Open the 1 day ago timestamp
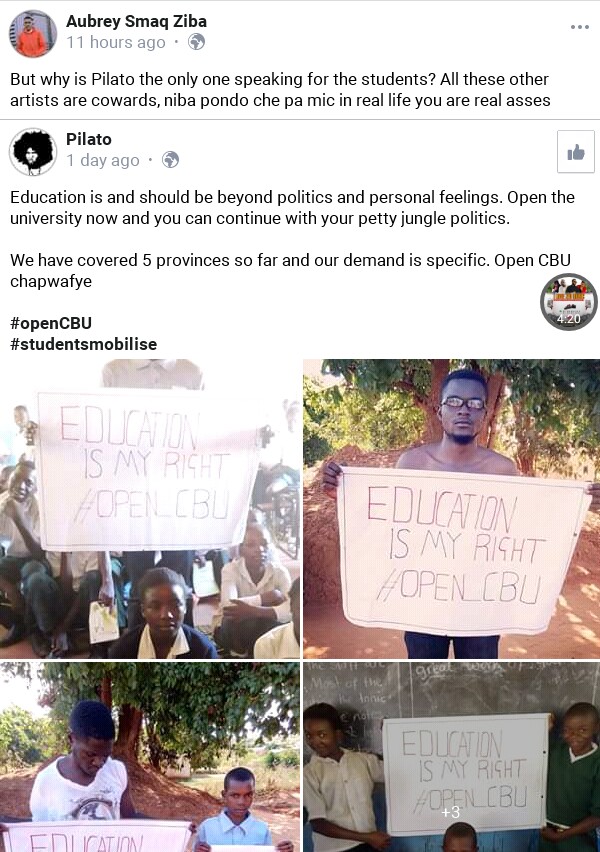 pos(103,160)
